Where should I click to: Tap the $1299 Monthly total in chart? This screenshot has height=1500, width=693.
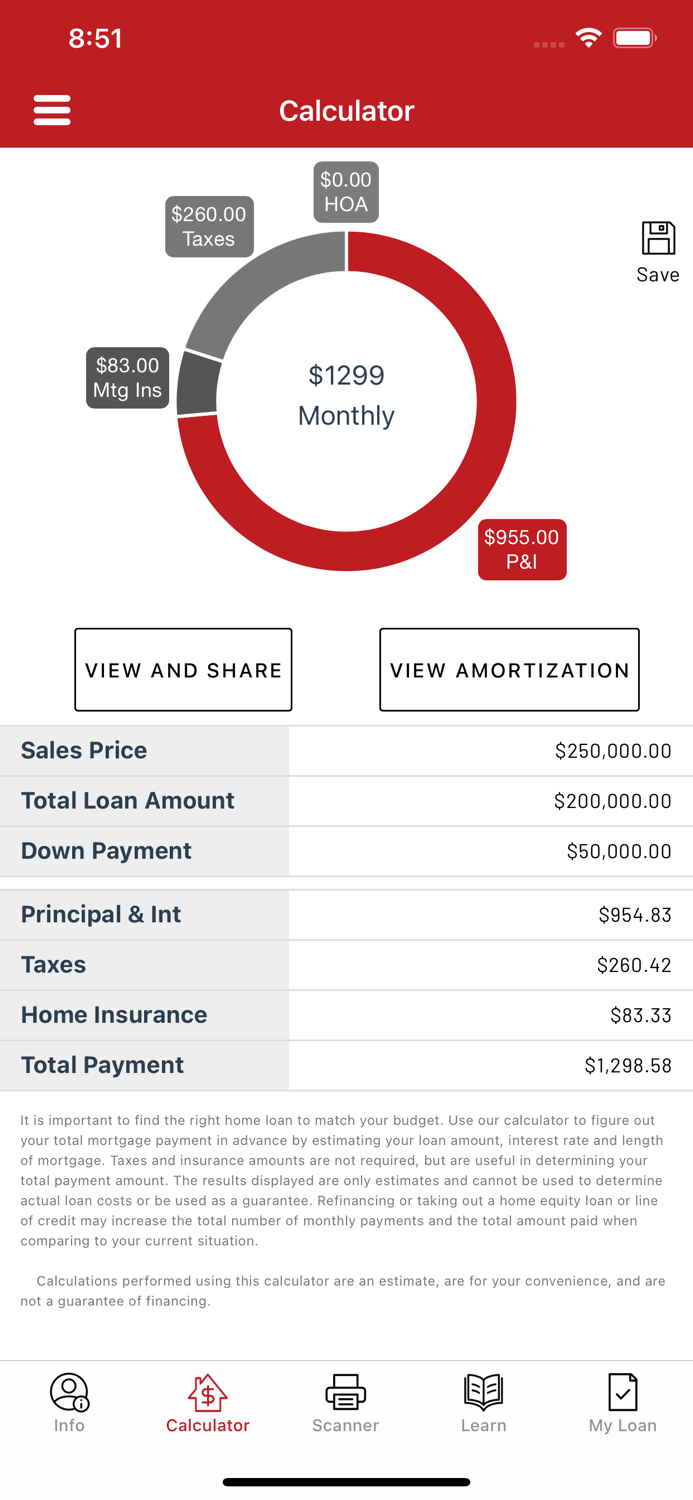click(x=346, y=395)
